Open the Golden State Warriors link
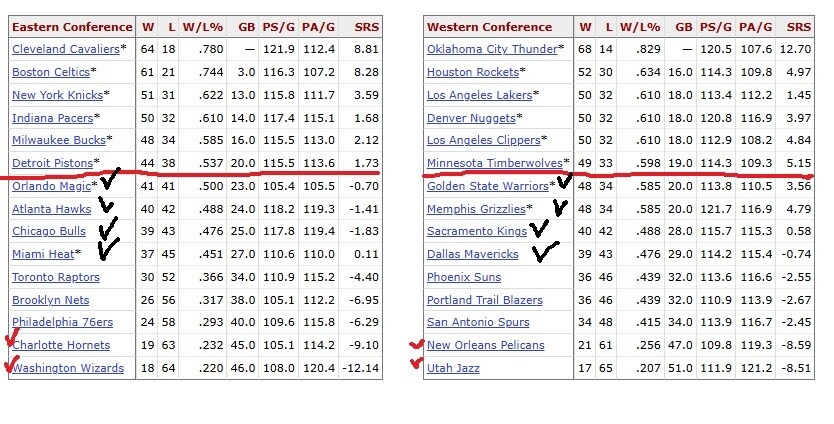The image size is (834, 424). 488,186
